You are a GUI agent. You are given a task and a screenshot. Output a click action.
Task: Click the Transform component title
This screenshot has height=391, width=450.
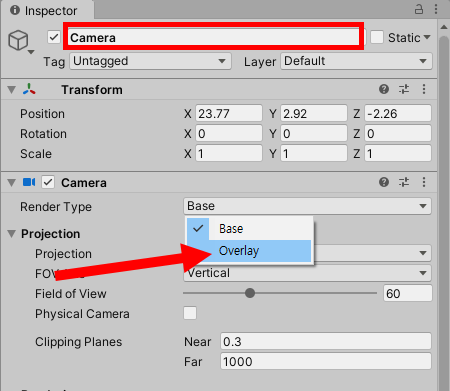[x=92, y=90]
